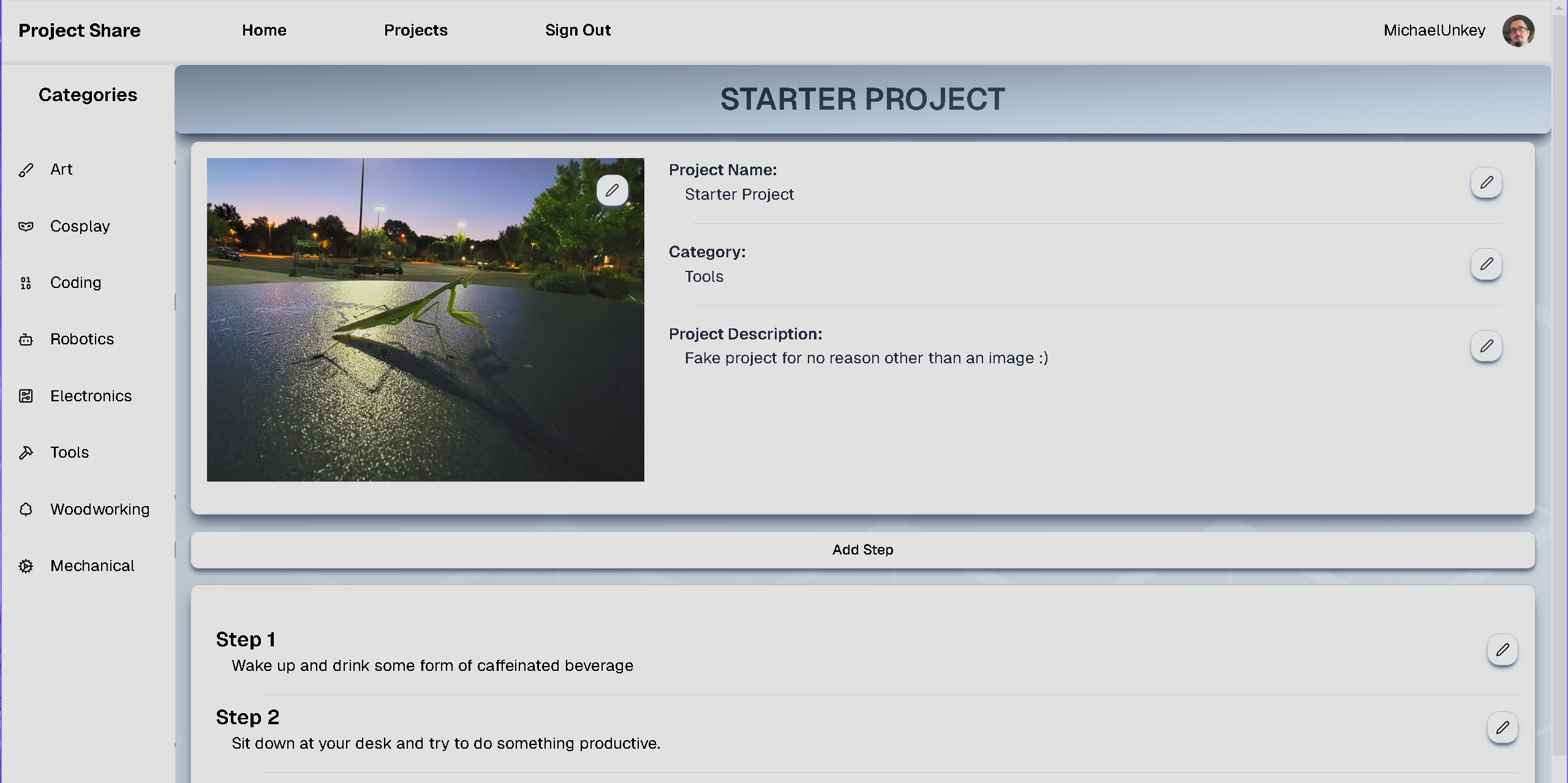1568x783 pixels.
Task: Click the Electronics category icon
Action: 27,395
